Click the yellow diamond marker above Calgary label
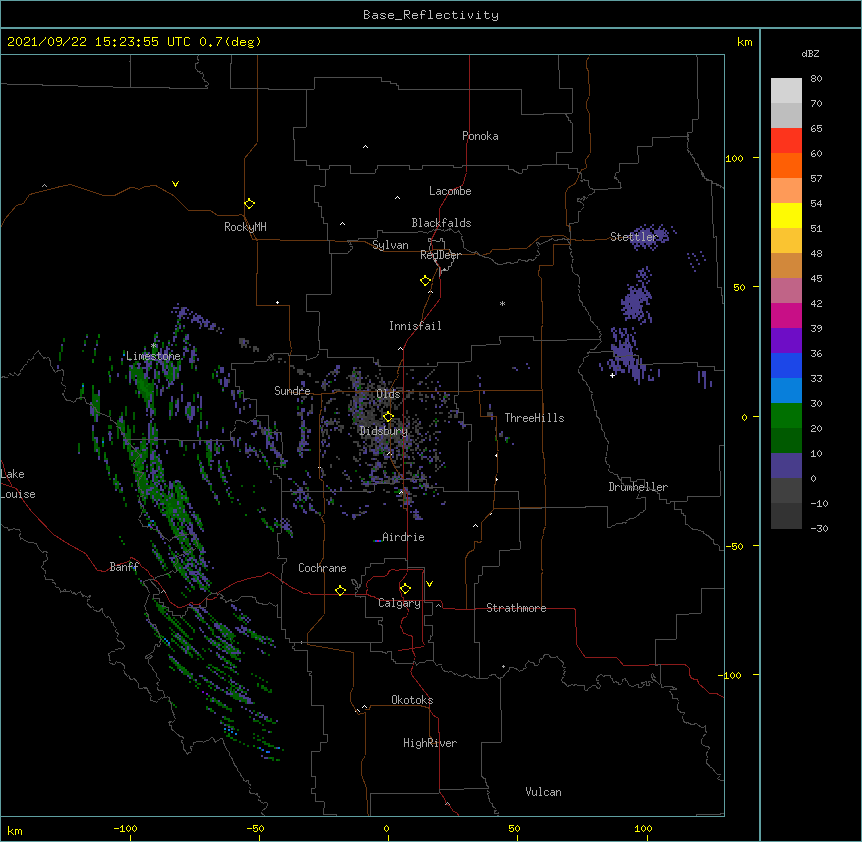862x842 pixels. coord(405,588)
